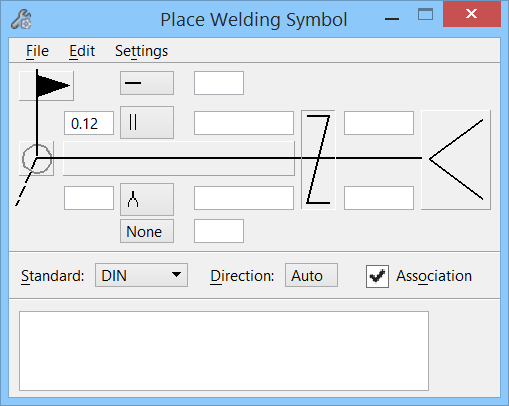Click the empty lower size field left of weld symbol
509x406 pixels.
[89, 198]
